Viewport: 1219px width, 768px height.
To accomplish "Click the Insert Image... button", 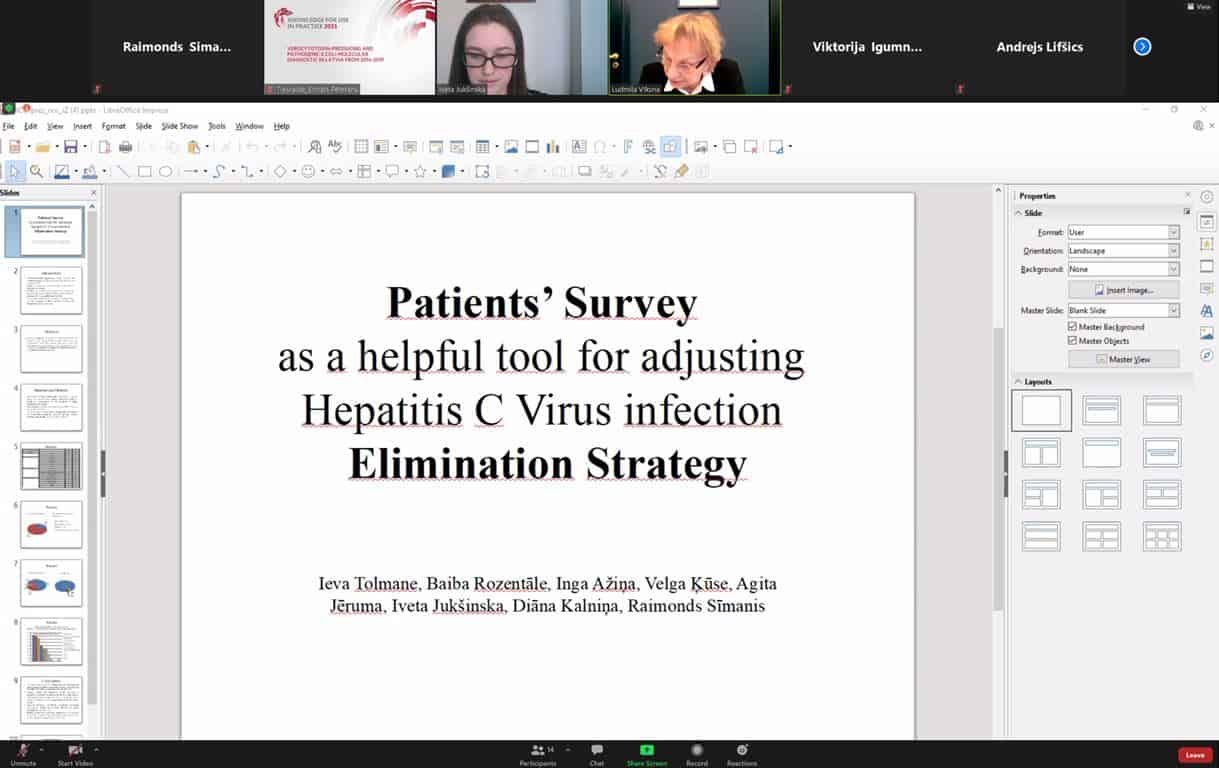I will tap(1124, 290).
